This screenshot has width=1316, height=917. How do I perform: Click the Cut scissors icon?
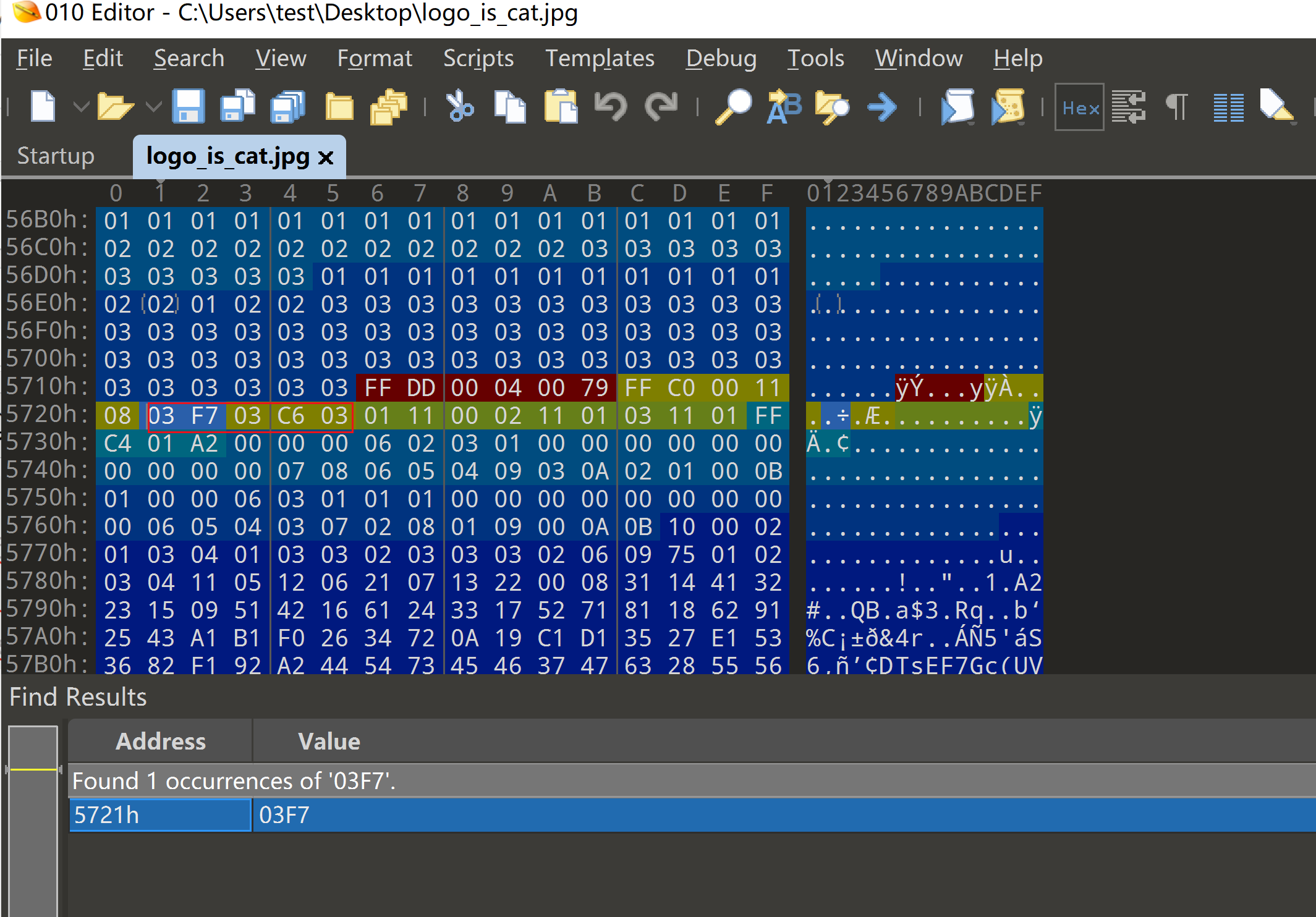pos(459,107)
